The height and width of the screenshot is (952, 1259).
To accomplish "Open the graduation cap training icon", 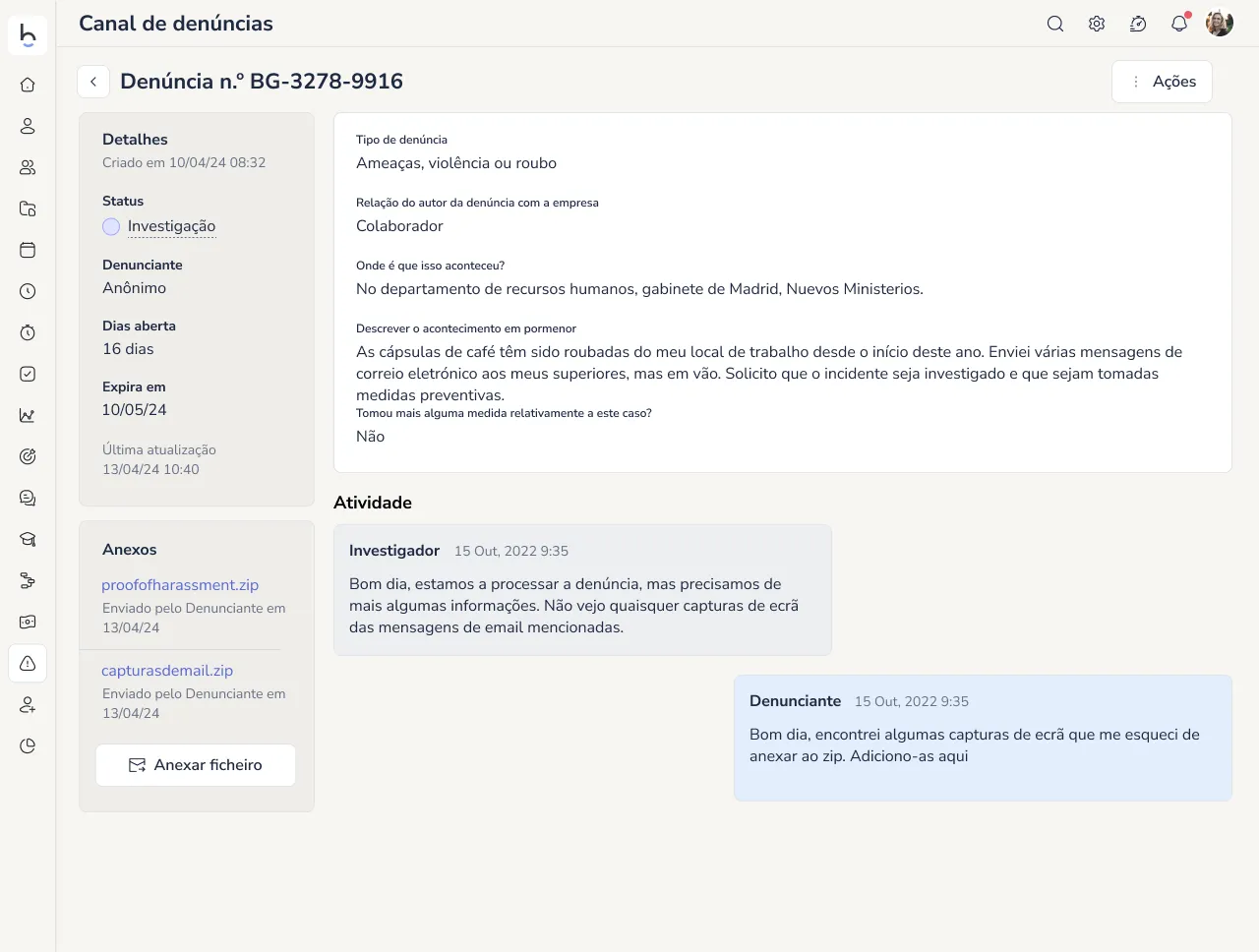I will (28, 539).
